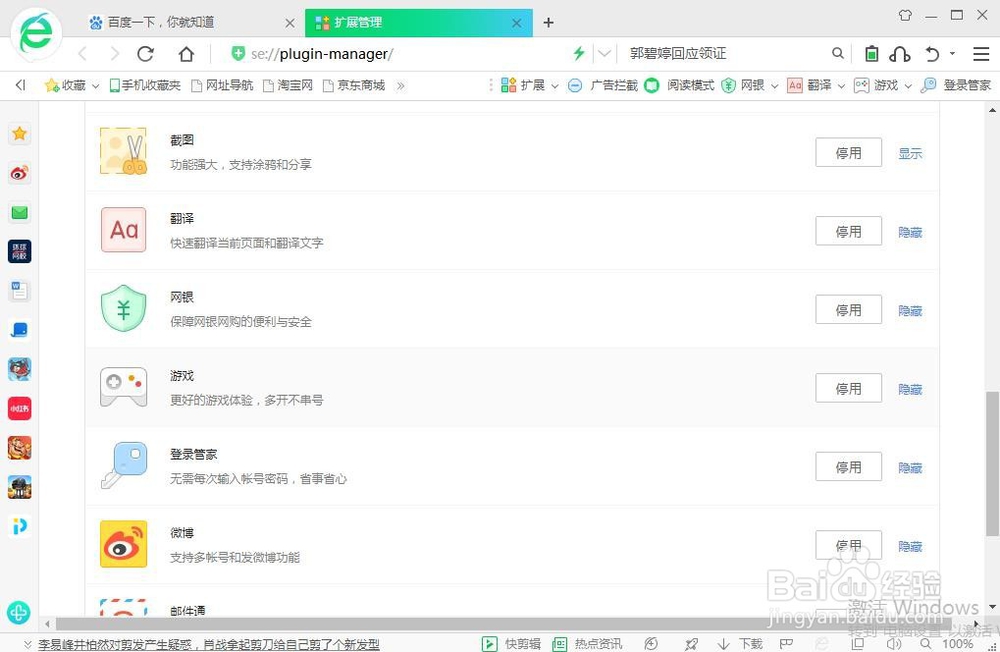Disable the 截图 extension with 停用
Image resolution: width=1000 pixels, height=652 pixels.
pos(848,152)
